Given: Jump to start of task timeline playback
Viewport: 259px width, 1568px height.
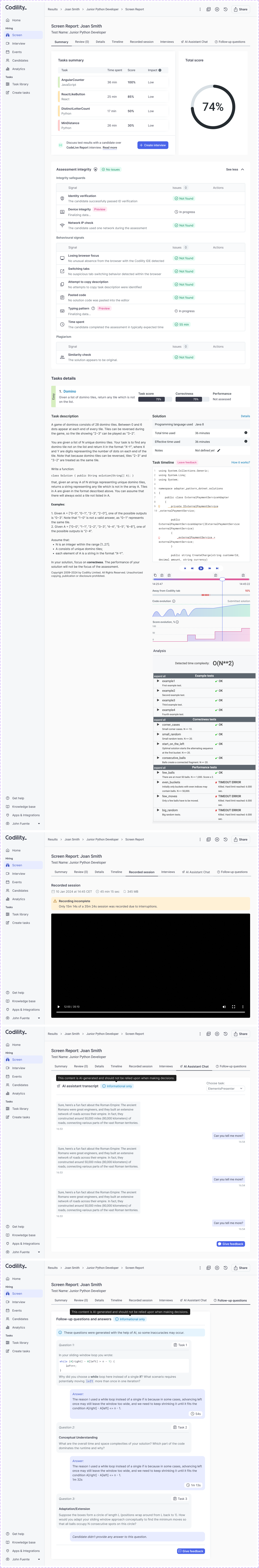Looking at the screenshot, I should point(185,569).
